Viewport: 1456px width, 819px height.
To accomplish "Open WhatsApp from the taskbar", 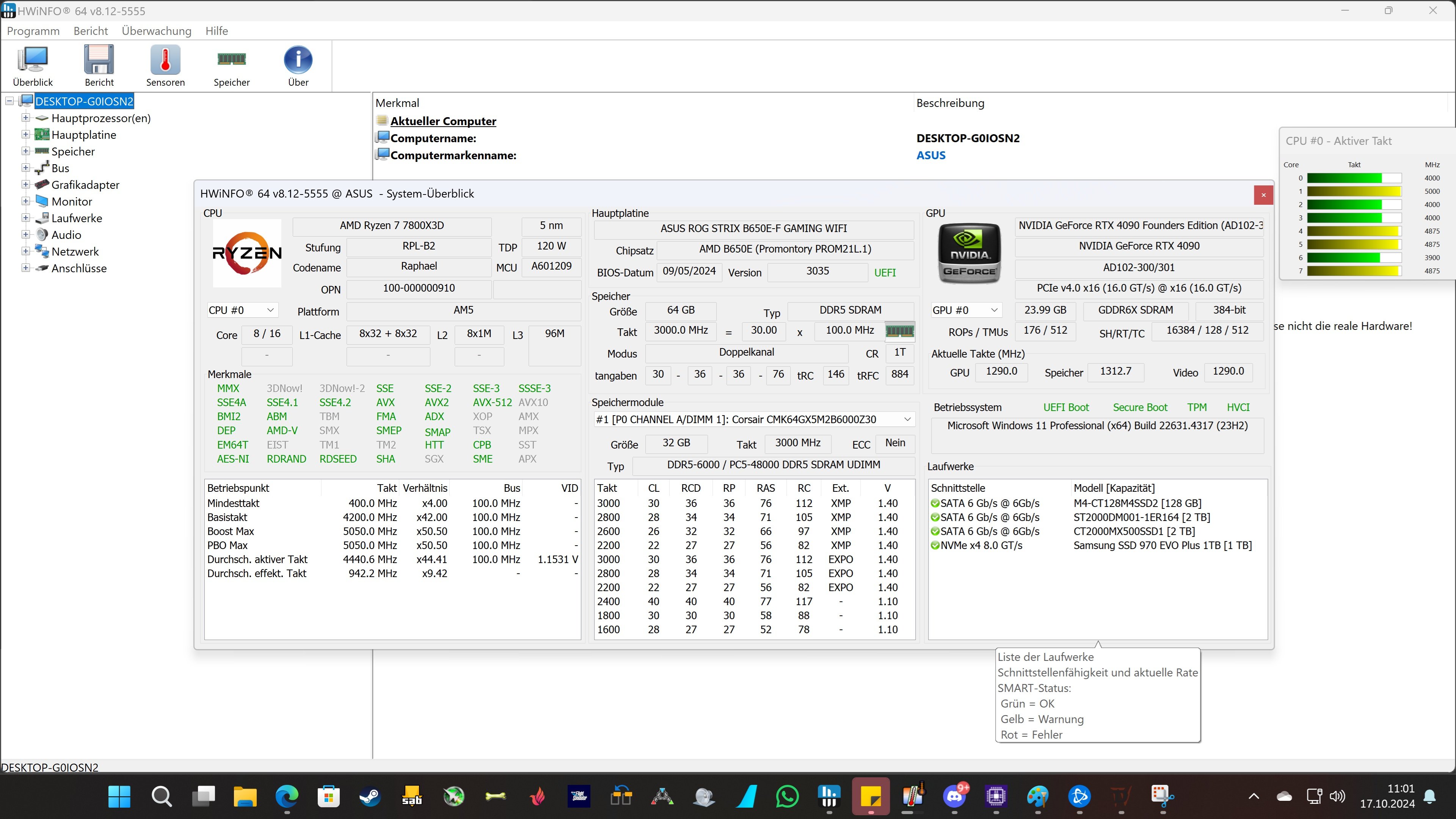I will [x=788, y=796].
